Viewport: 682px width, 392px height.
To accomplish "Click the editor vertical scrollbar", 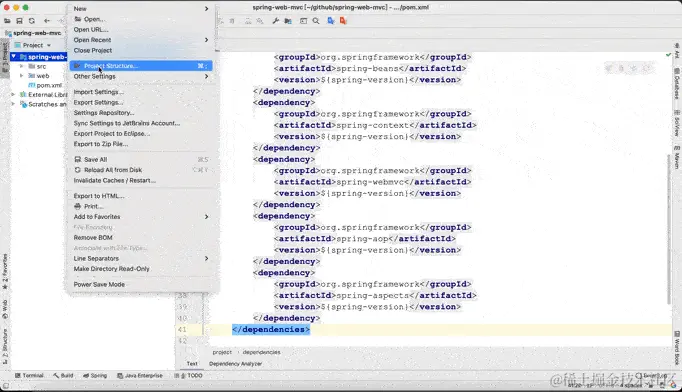I will tap(669, 230).
